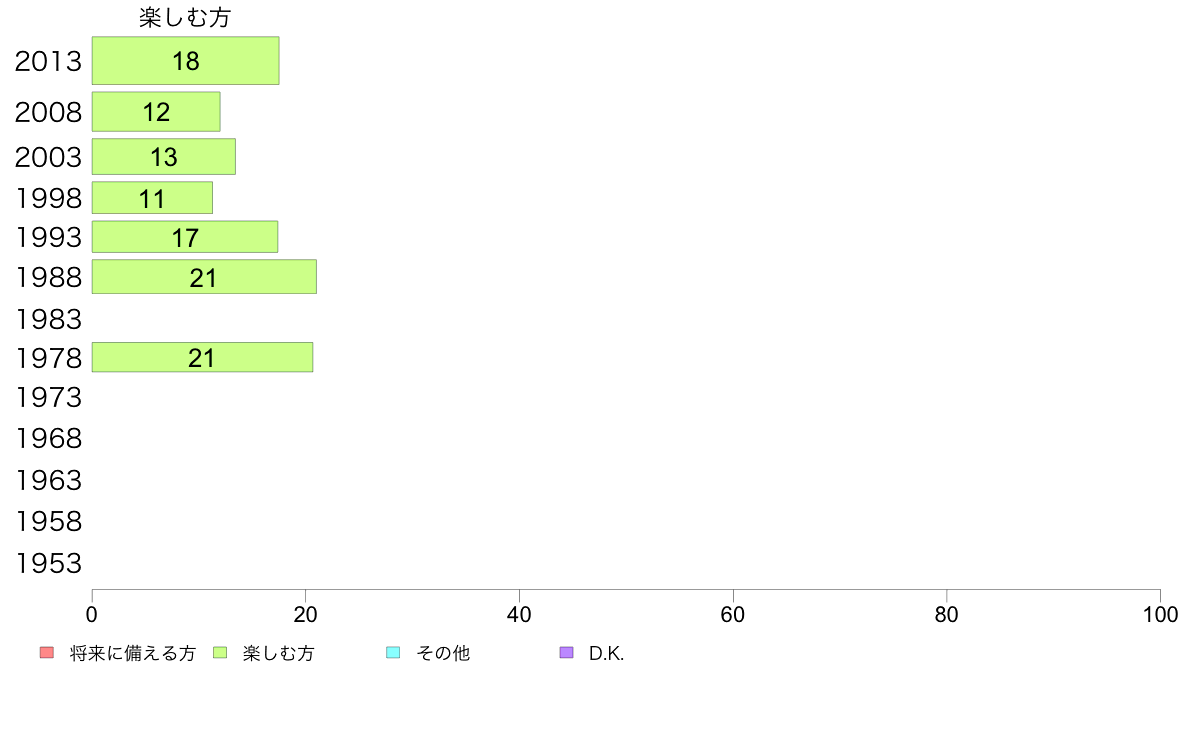1188x736 pixels.
Task: Click the 40 tick on x-axis
Action: (519, 615)
